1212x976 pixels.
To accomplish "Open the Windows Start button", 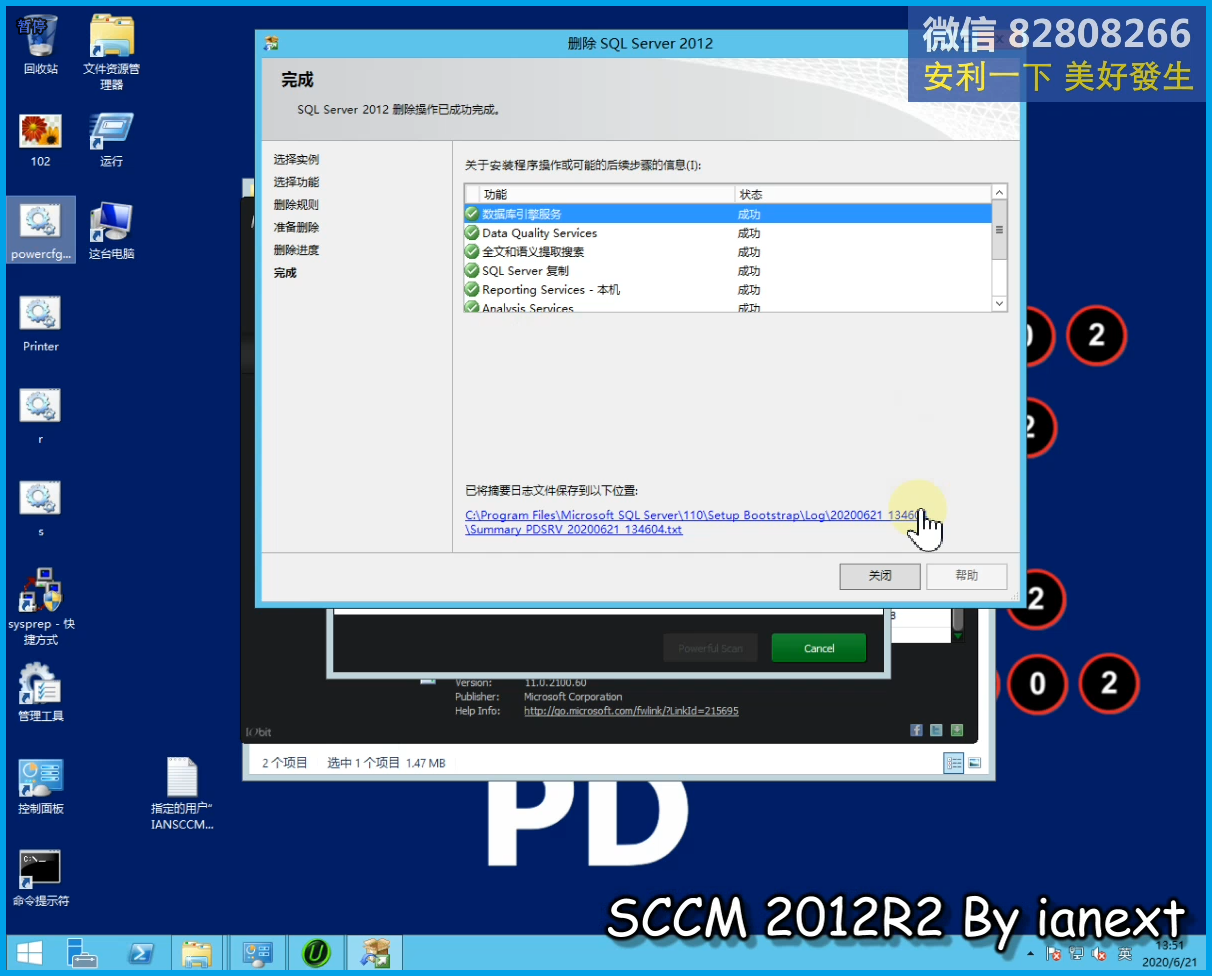I will coord(29,954).
